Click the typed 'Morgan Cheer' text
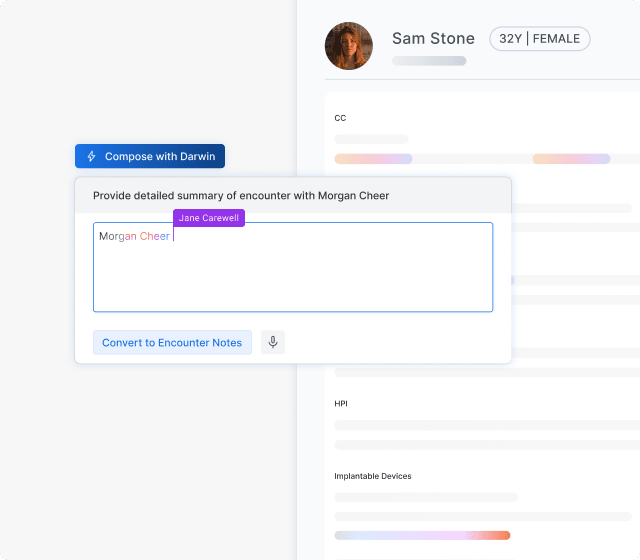640x560 pixels. tap(134, 237)
